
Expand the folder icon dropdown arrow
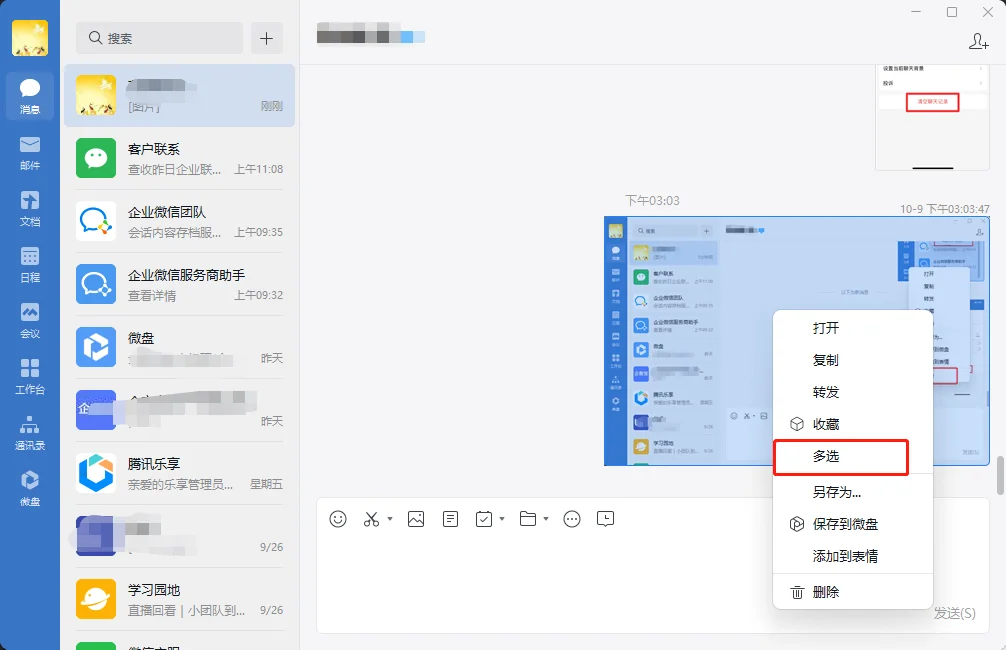pos(546,518)
